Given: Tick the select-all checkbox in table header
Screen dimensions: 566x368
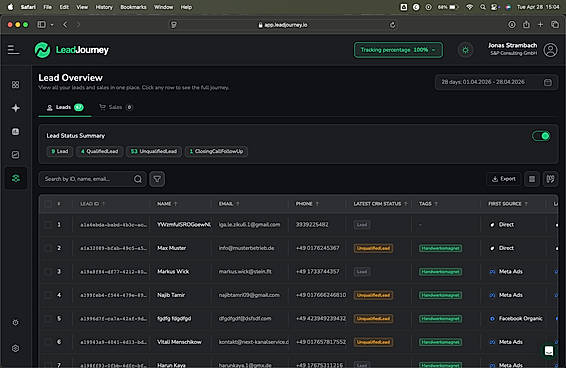Looking at the screenshot, I should point(48,204).
